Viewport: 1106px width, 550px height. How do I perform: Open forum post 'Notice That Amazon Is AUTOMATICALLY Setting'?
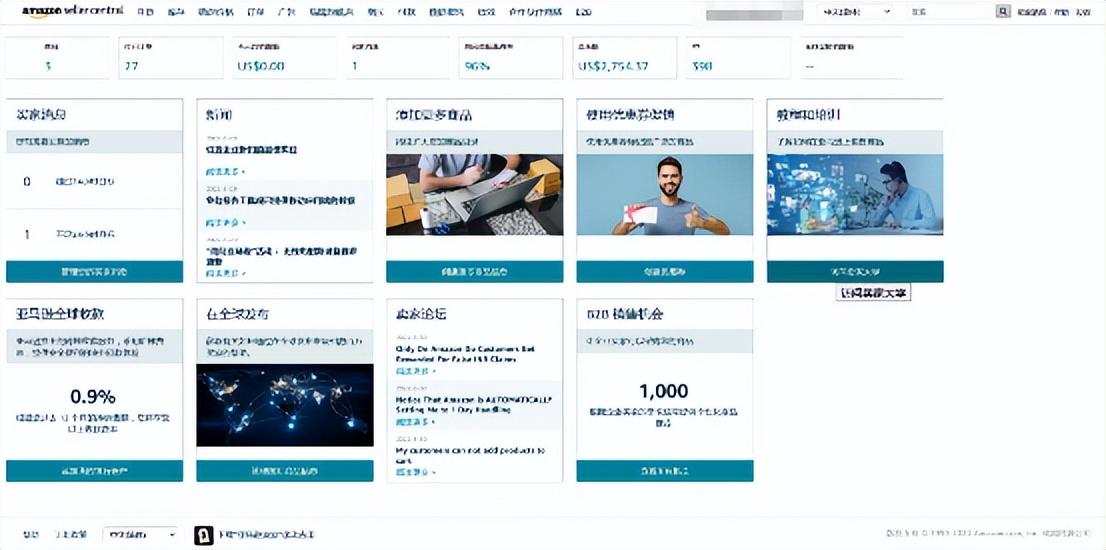pos(474,404)
